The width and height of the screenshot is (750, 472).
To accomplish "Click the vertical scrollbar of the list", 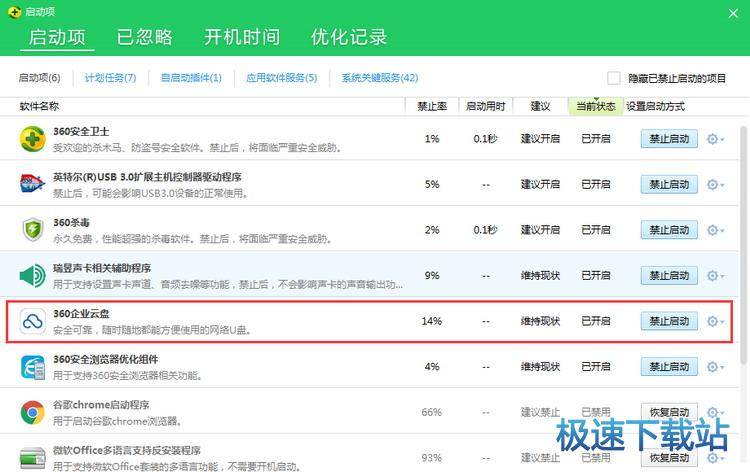I will [x=743, y=244].
